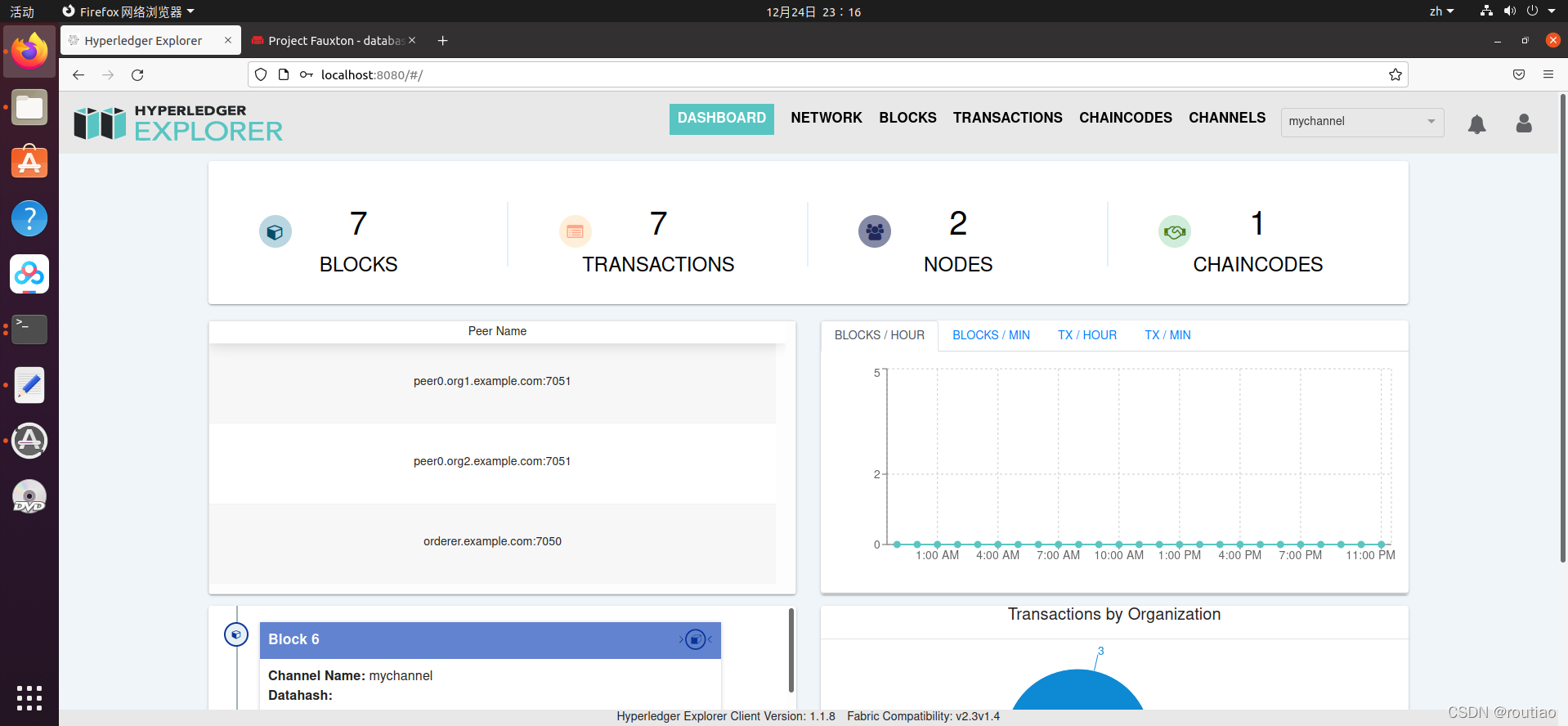Click the Baidu Netdisk cloud dock icon
This screenshot has height=726, width=1568.
[x=29, y=274]
